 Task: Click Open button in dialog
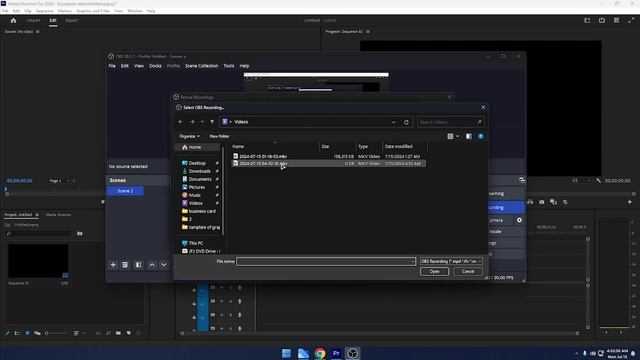coord(434,271)
